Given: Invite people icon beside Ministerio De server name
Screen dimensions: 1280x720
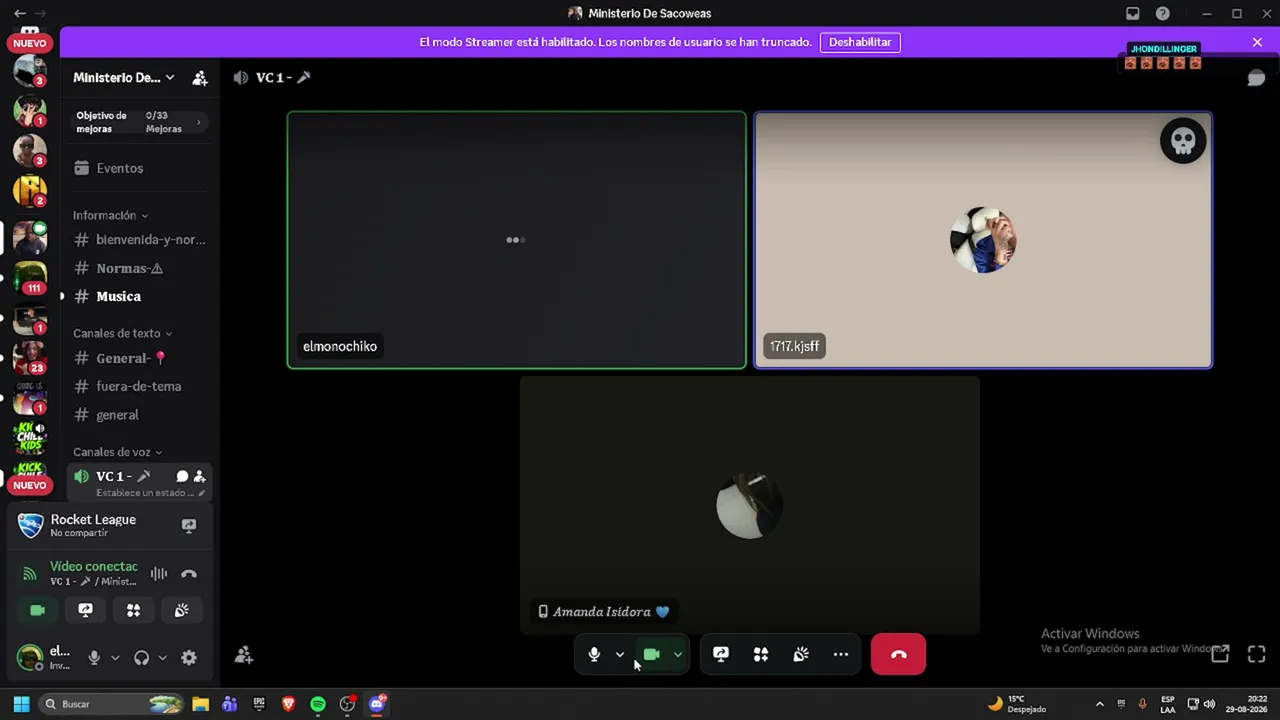Looking at the screenshot, I should [200, 78].
